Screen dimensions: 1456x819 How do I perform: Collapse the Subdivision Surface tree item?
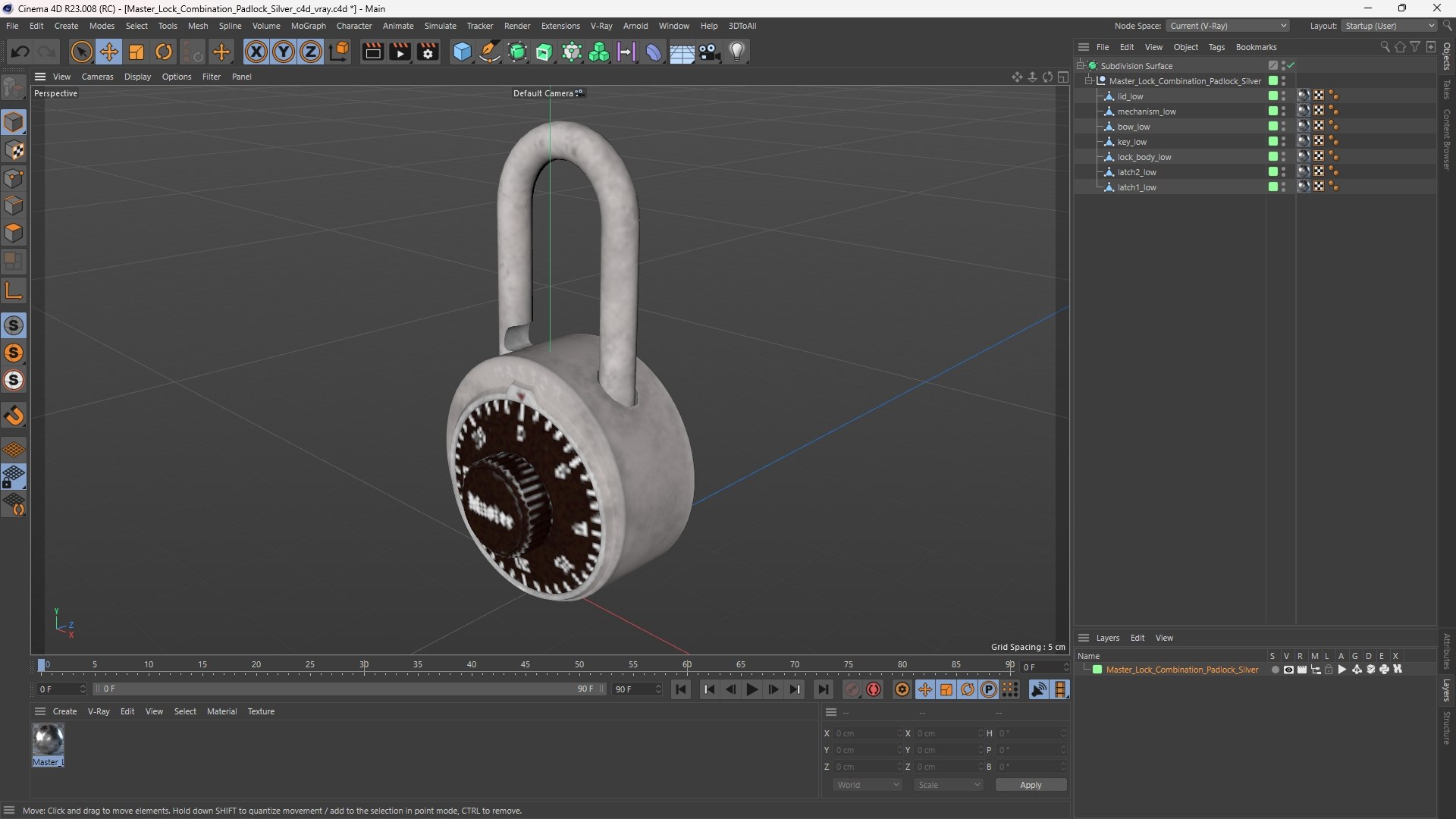pos(1081,66)
